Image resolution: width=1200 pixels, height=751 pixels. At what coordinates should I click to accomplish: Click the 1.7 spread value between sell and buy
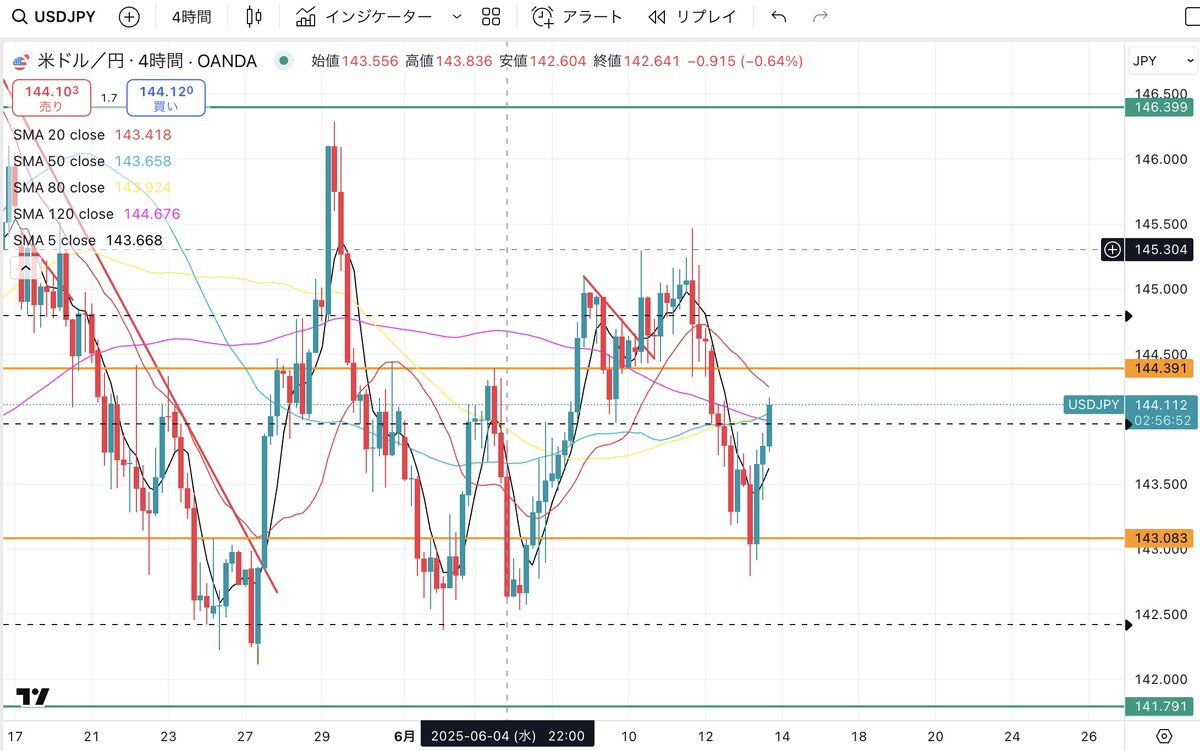coord(109,98)
